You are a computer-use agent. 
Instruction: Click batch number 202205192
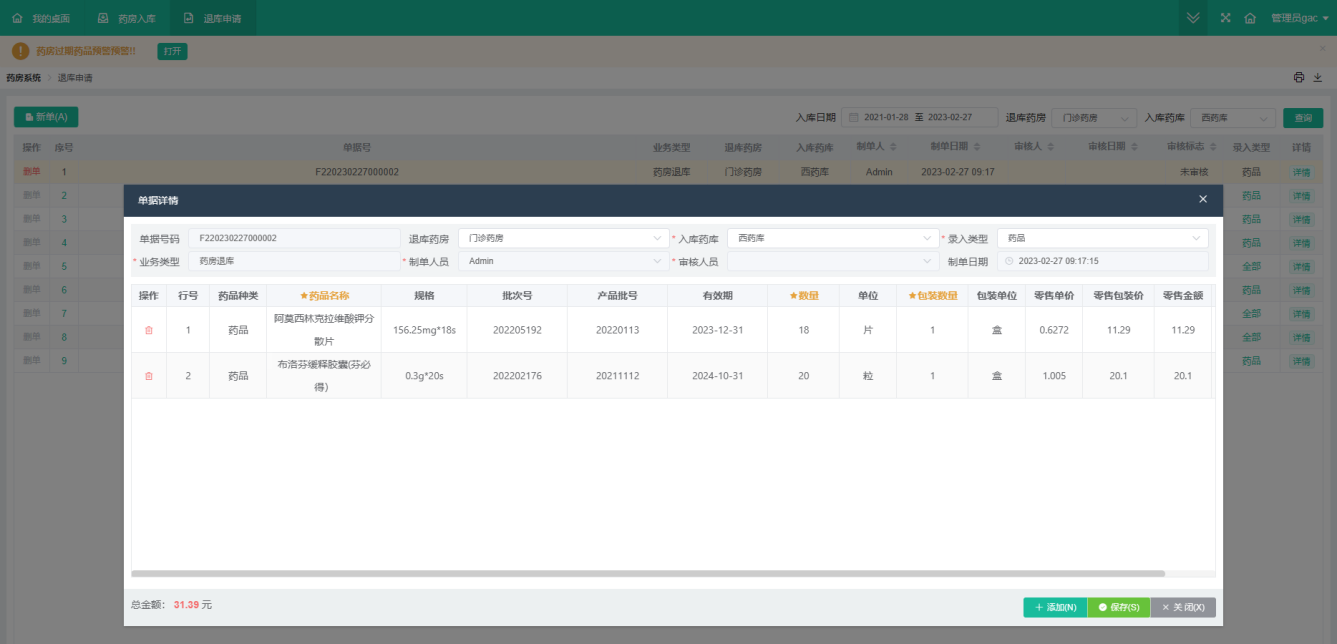(x=517, y=330)
